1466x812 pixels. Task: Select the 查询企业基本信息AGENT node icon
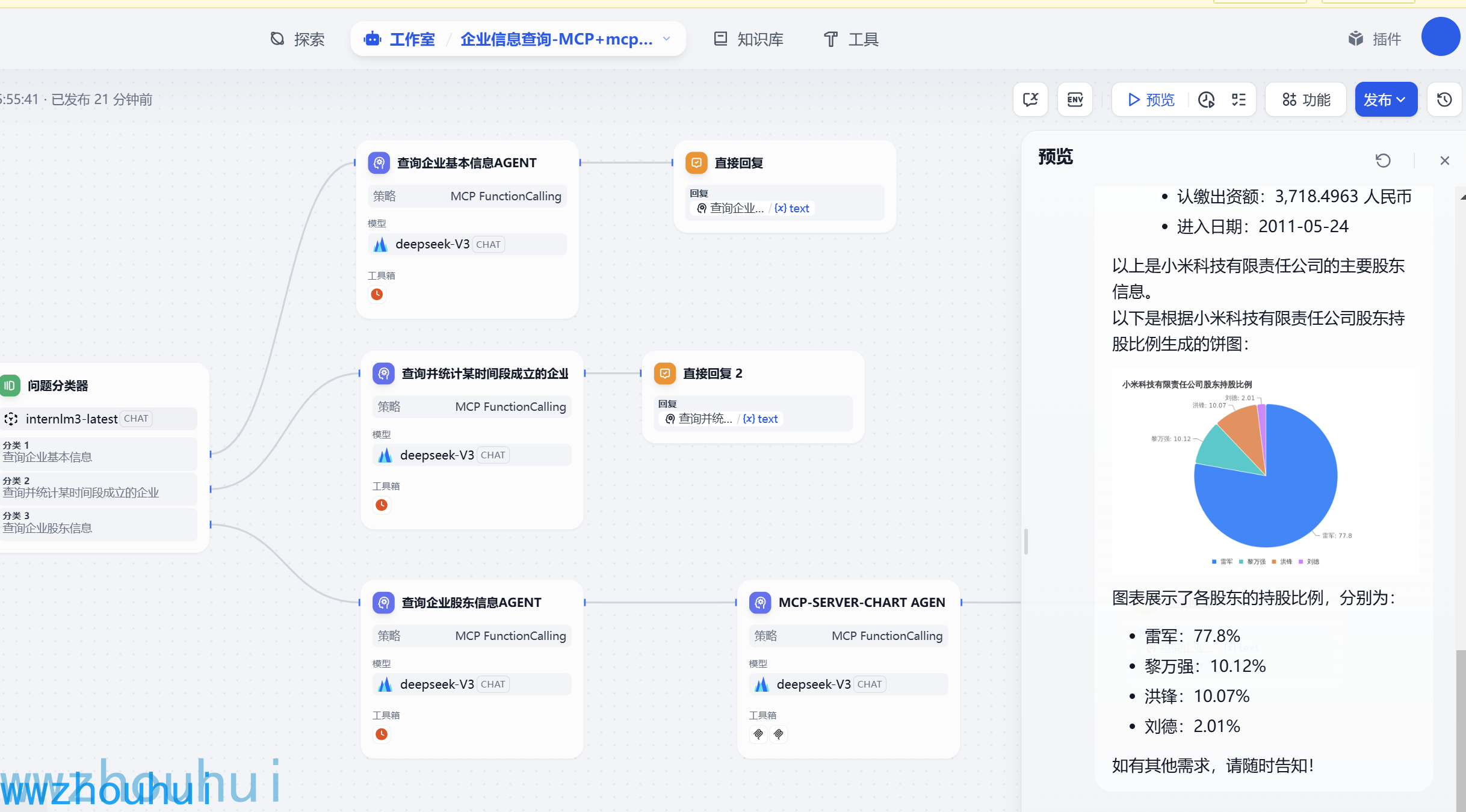click(x=379, y=162)
